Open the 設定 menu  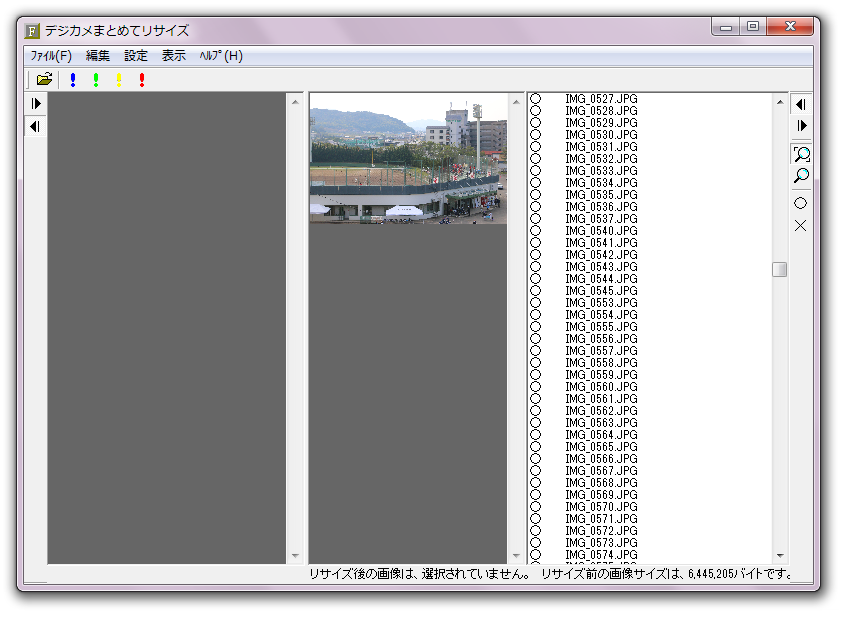(x=136, y=56)
